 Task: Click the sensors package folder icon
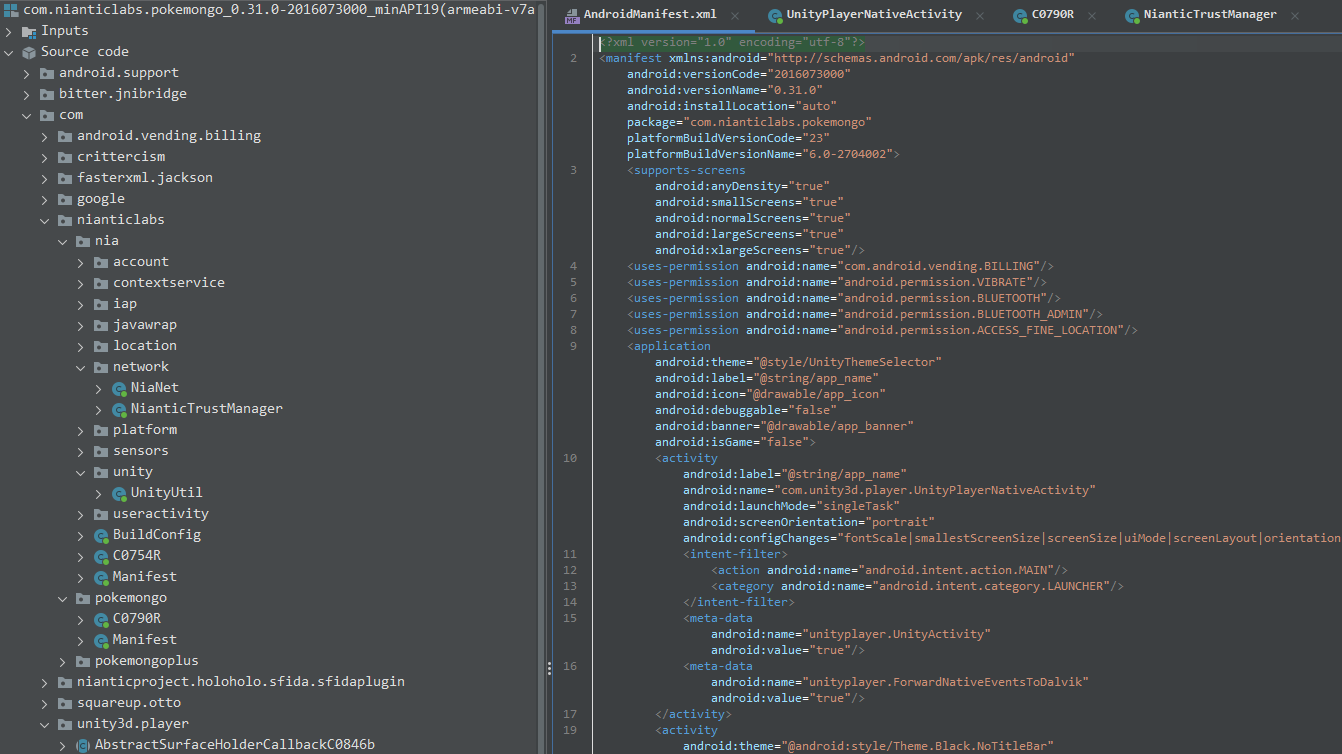101,451
